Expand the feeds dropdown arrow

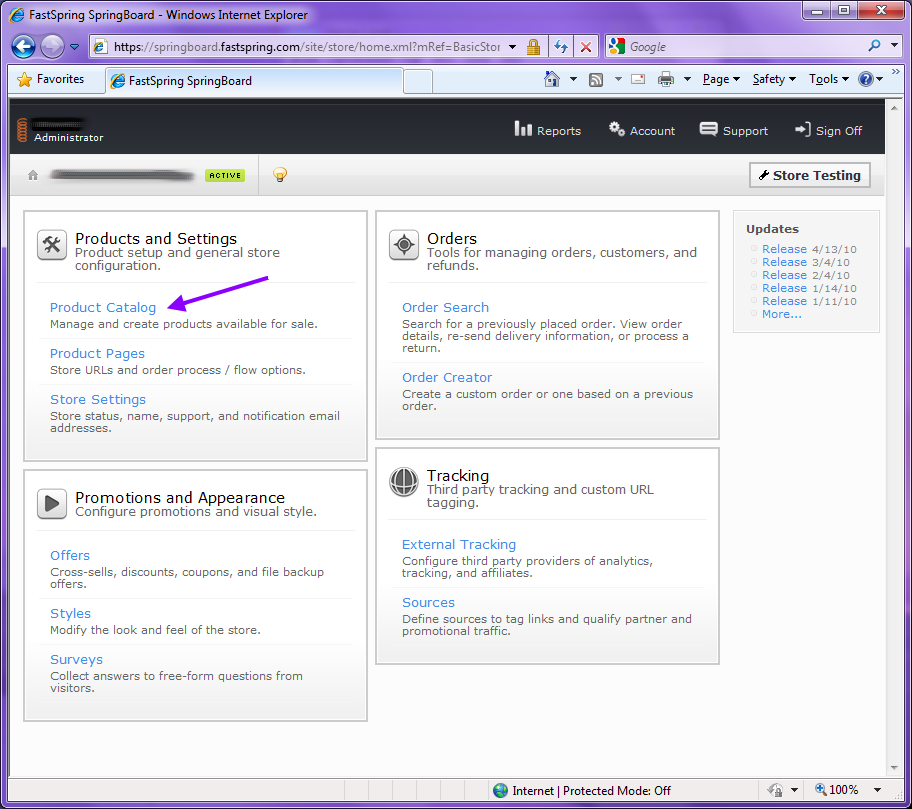(618, 79)
